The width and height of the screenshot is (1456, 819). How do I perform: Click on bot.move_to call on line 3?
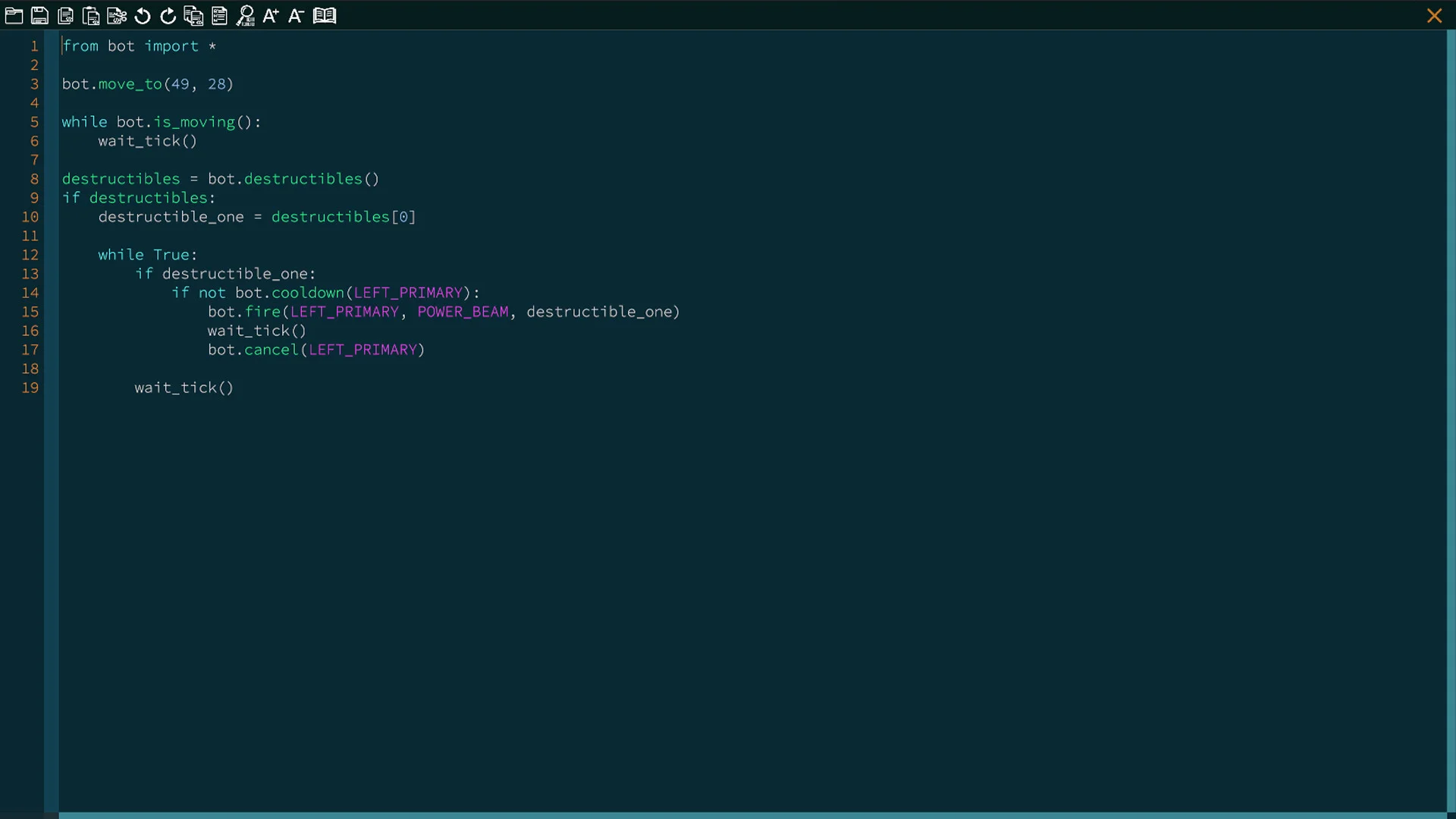(129, 84)
